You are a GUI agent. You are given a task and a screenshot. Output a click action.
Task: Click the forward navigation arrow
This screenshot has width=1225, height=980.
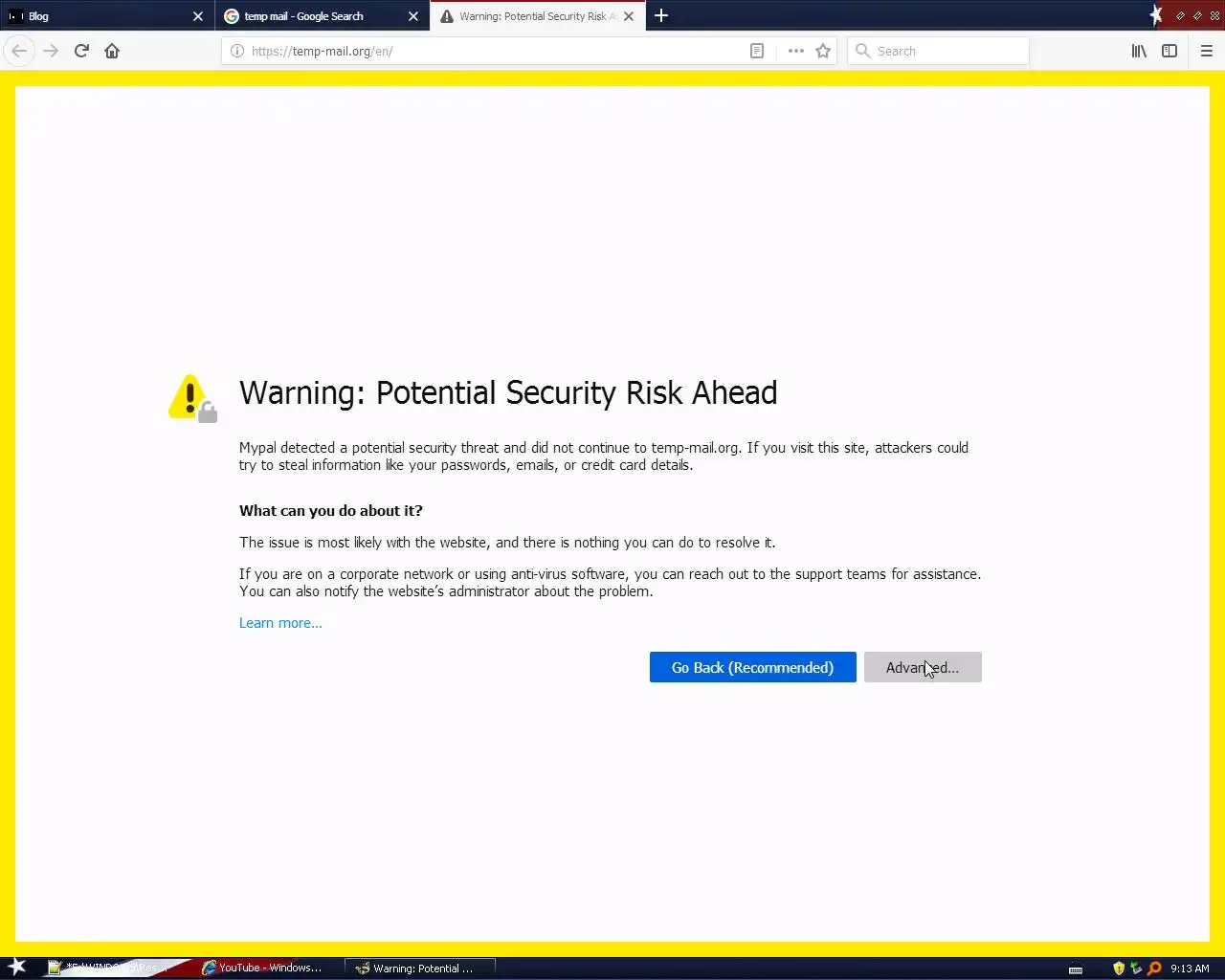[x=51, y=51]
